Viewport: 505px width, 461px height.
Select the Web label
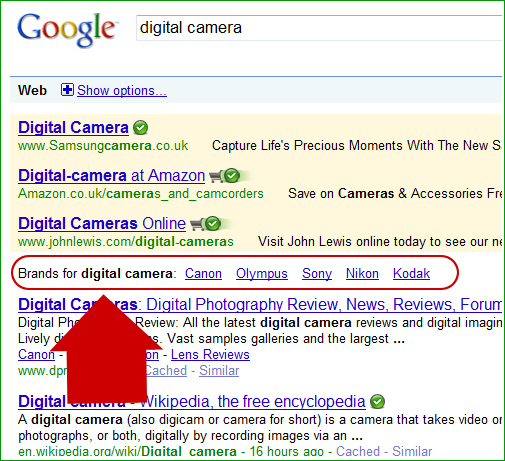[32, 90]
